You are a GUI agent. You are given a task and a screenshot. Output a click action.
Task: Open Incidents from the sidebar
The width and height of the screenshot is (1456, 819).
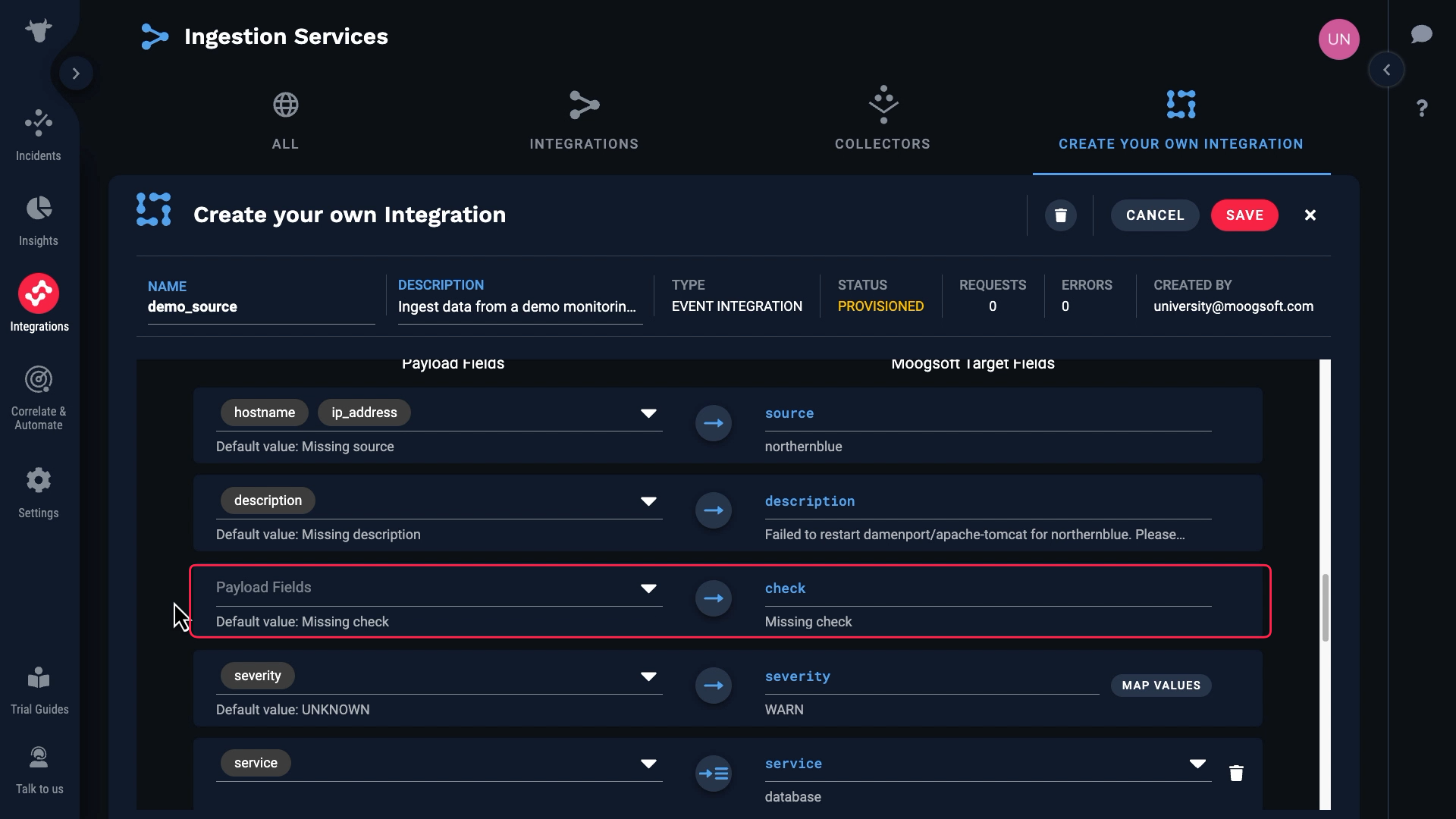pyautogui.click(x=39, y=135)
